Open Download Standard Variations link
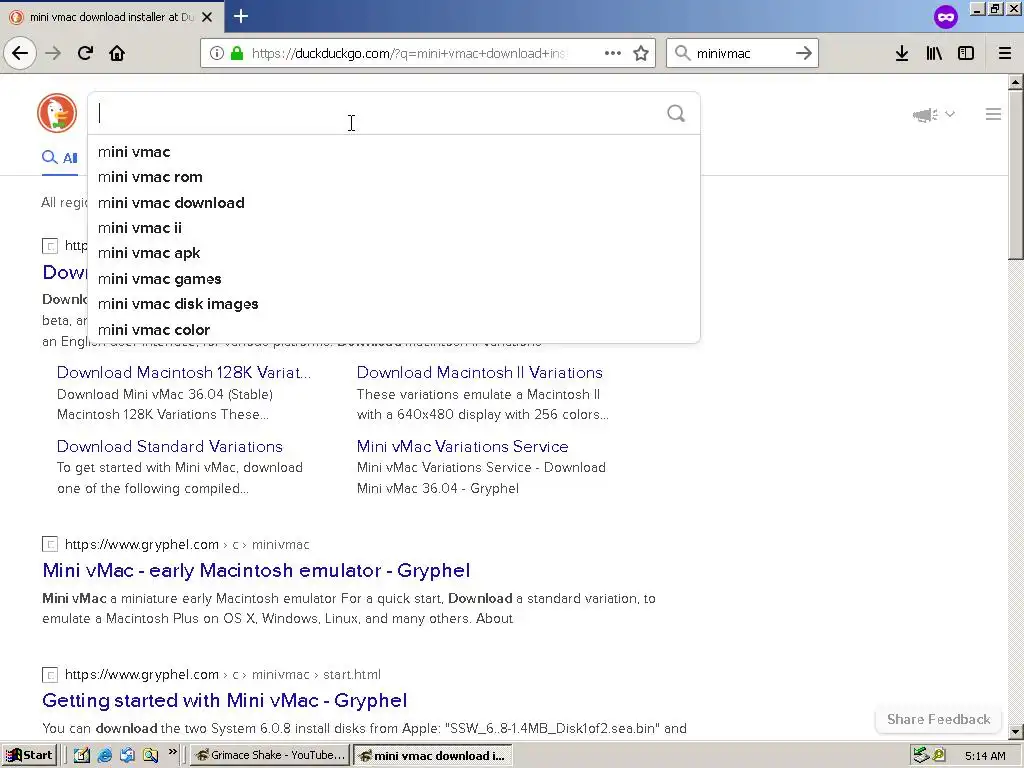1024x768 pixels. [169, 447]
